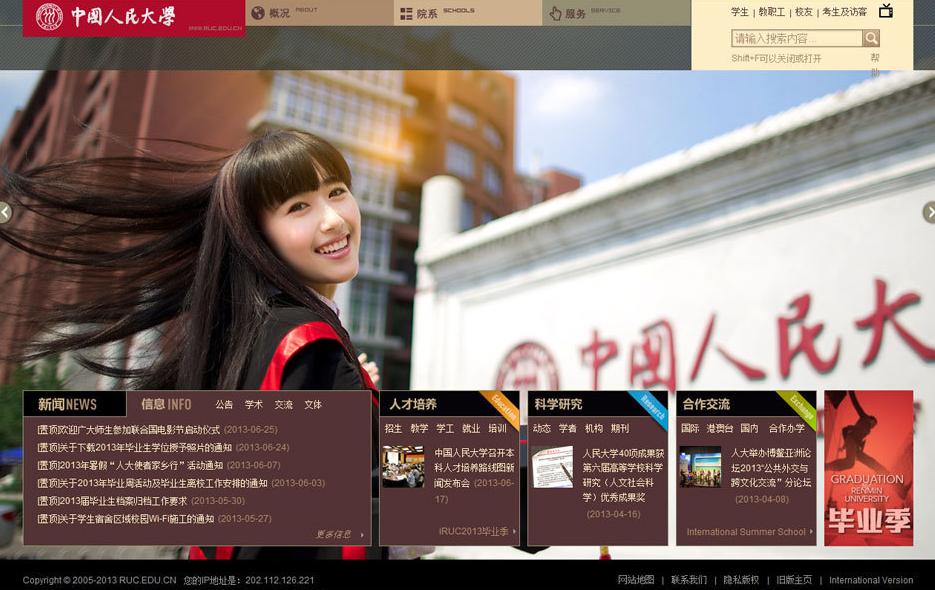Image resolution: width=935 pixels, height=590 pixels.
Task: Open International Version footer link
Action: coord(870,580)
